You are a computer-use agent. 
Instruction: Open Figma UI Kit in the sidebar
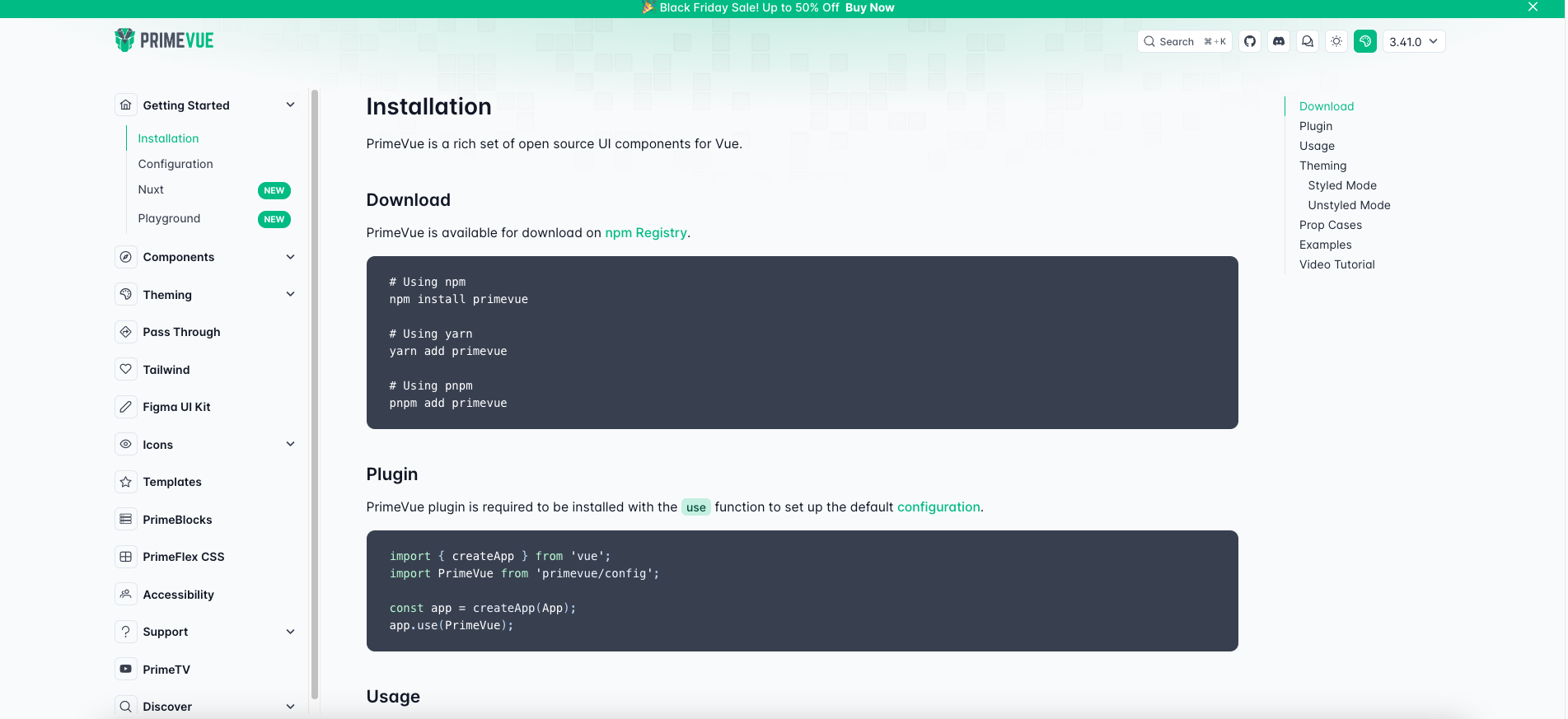click(x=176, y=407)
